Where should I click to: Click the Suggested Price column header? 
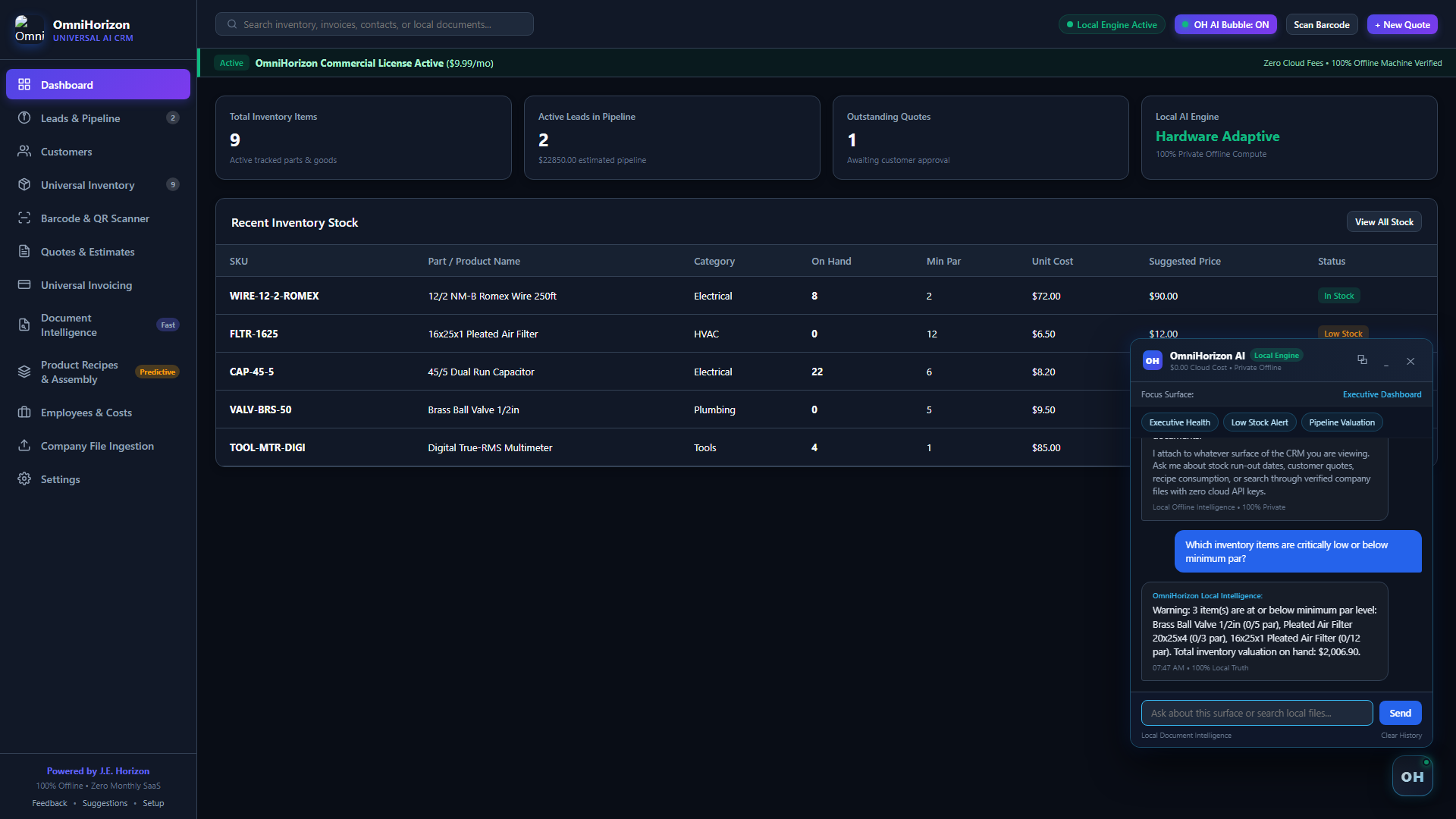coord(1185,261)
